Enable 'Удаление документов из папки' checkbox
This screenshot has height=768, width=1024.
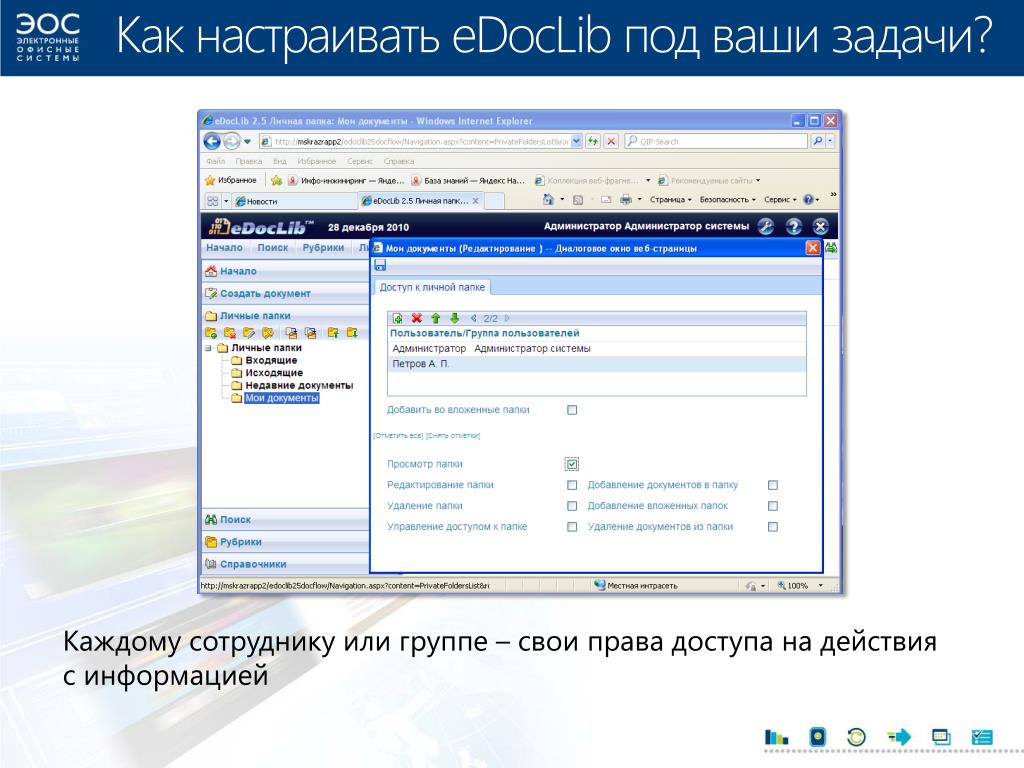(773, 527)
